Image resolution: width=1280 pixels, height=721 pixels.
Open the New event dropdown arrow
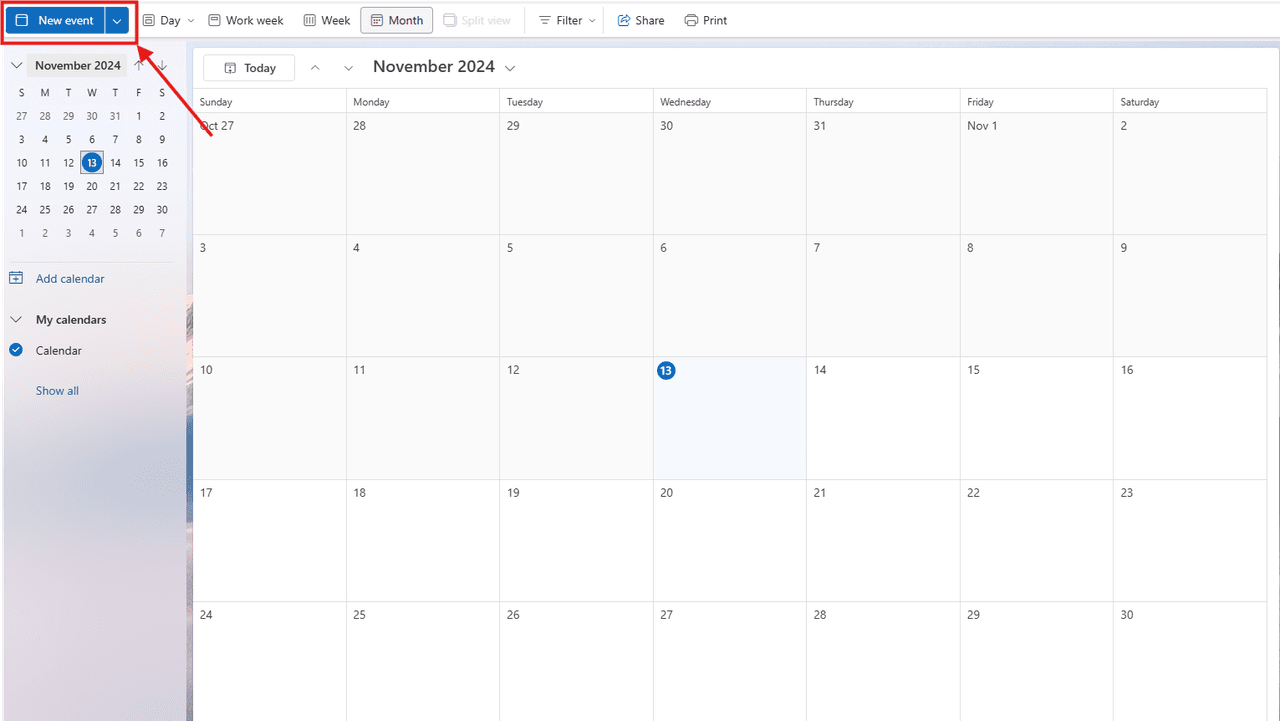pyautogui.click(x=117, y=19)
